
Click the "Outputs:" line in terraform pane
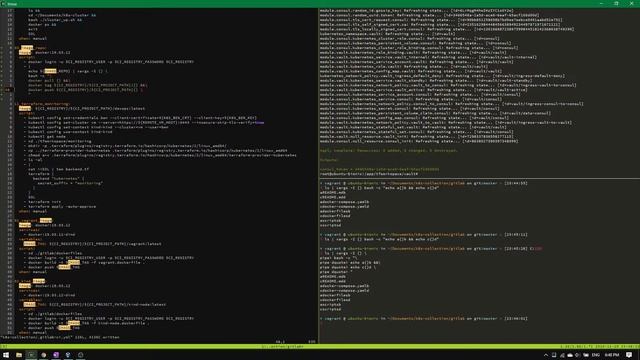coord(329,160)
